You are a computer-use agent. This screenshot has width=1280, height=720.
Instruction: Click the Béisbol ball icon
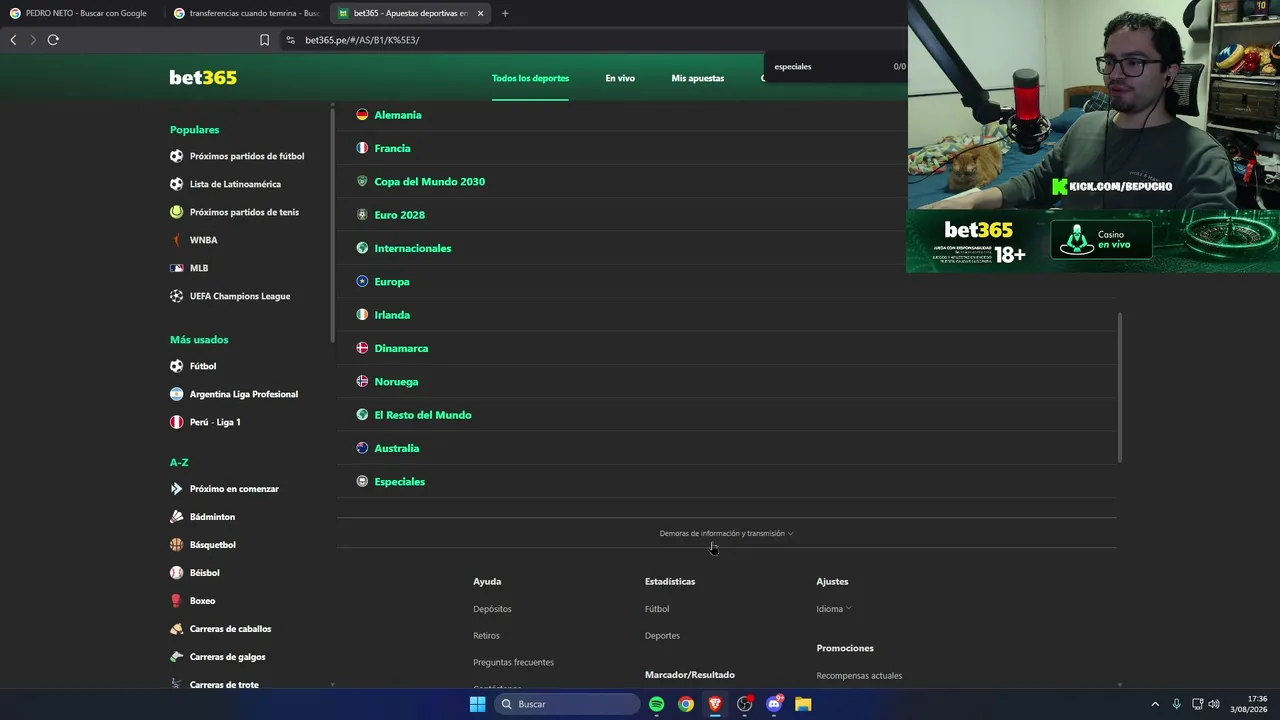pos(176,573)
